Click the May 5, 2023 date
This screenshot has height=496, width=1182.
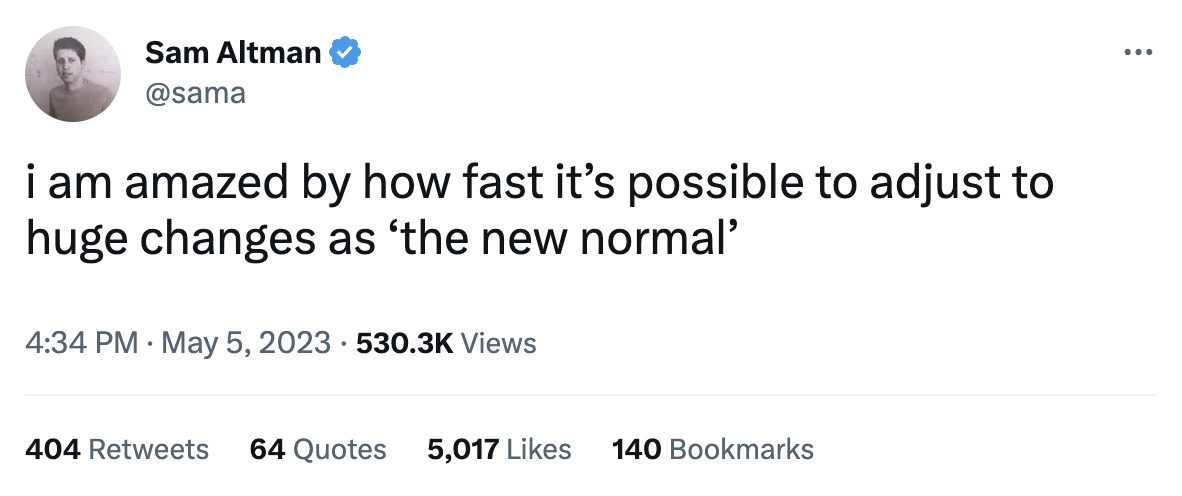tap(245, 344)
